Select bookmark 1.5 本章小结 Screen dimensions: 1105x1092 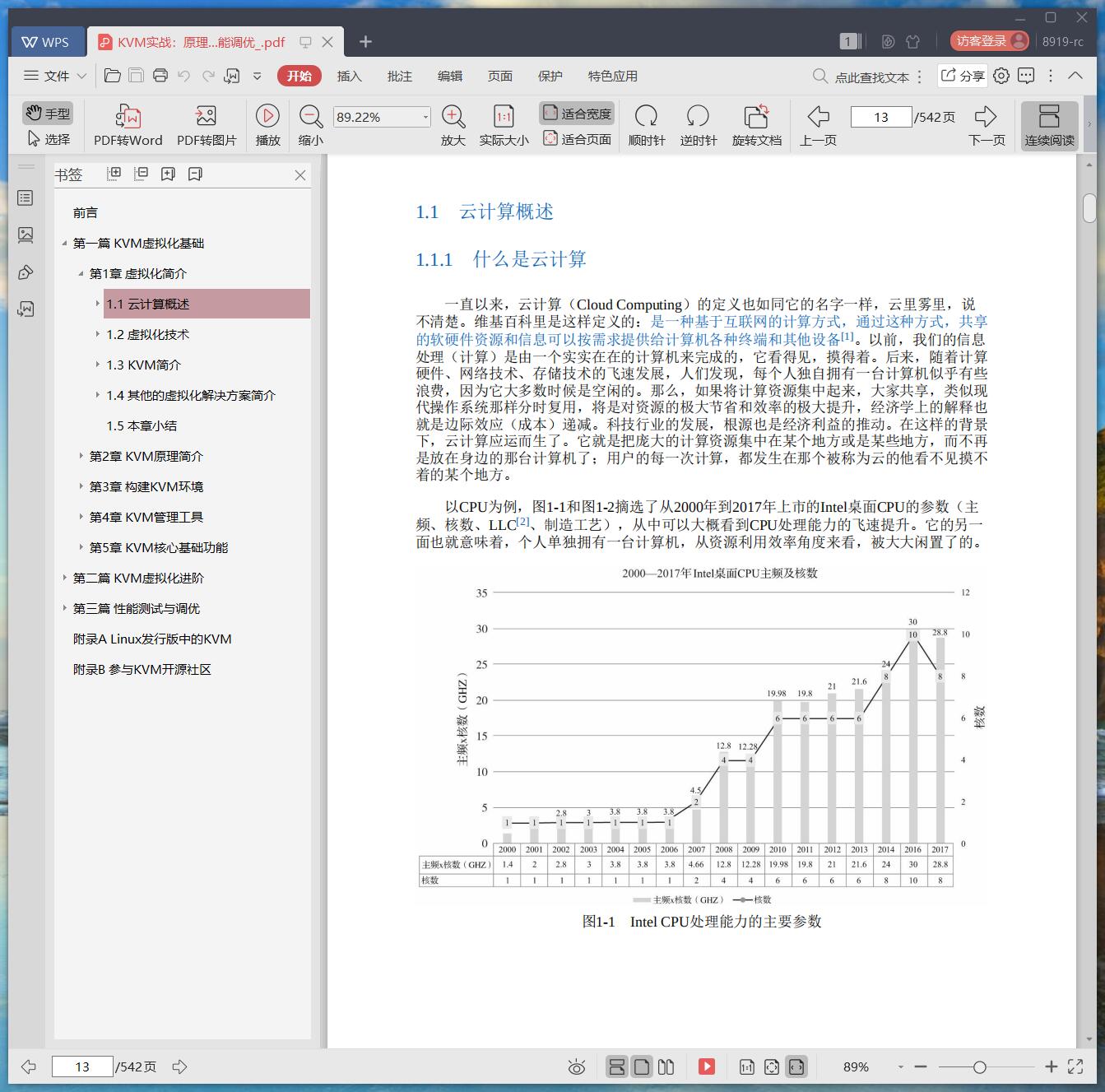point(142,425)
